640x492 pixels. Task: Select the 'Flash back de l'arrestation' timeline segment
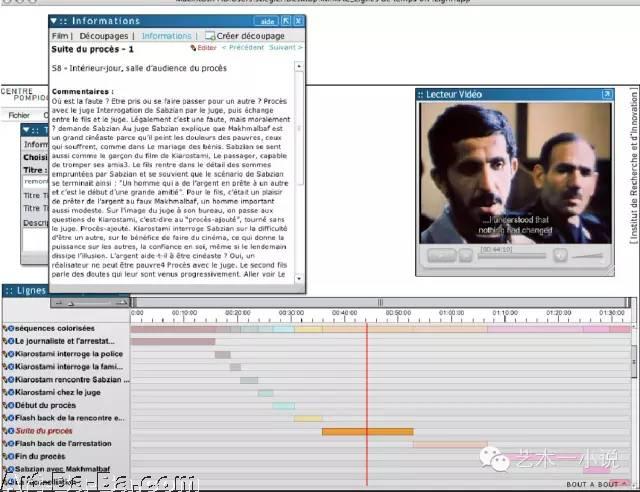[x=450, y=444]
